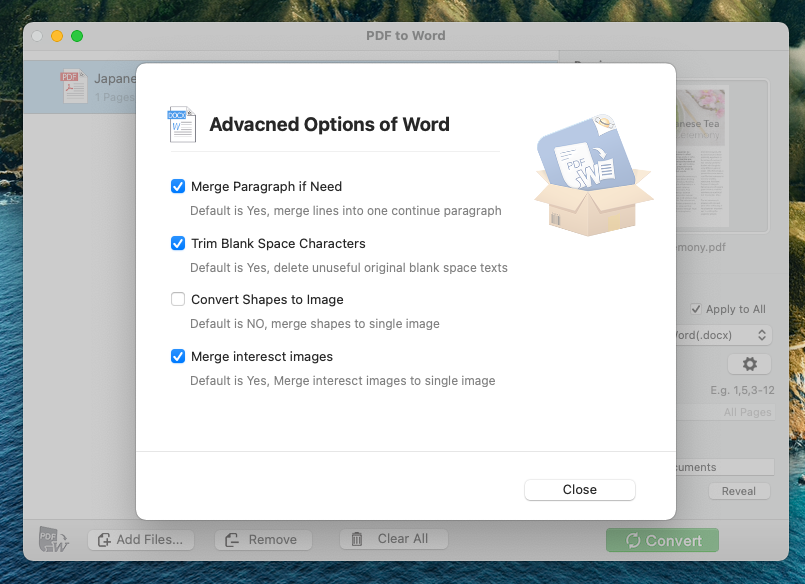Select the PDF preview thumbnail
Viewport: 805px width, 584px height.
[701, 156]
